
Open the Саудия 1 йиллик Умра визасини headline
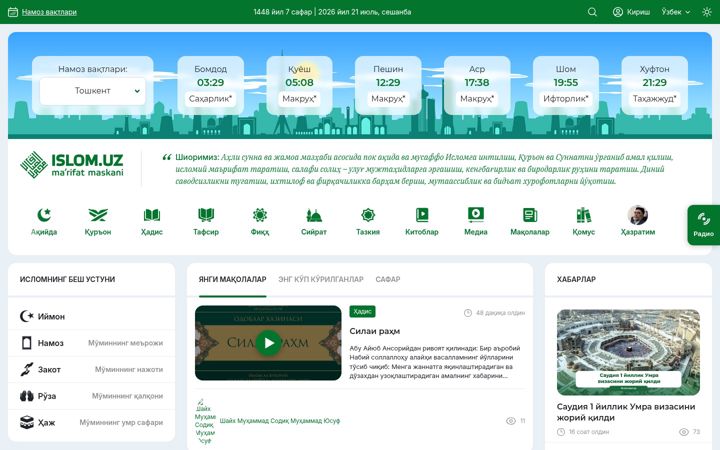click(626, 412)
